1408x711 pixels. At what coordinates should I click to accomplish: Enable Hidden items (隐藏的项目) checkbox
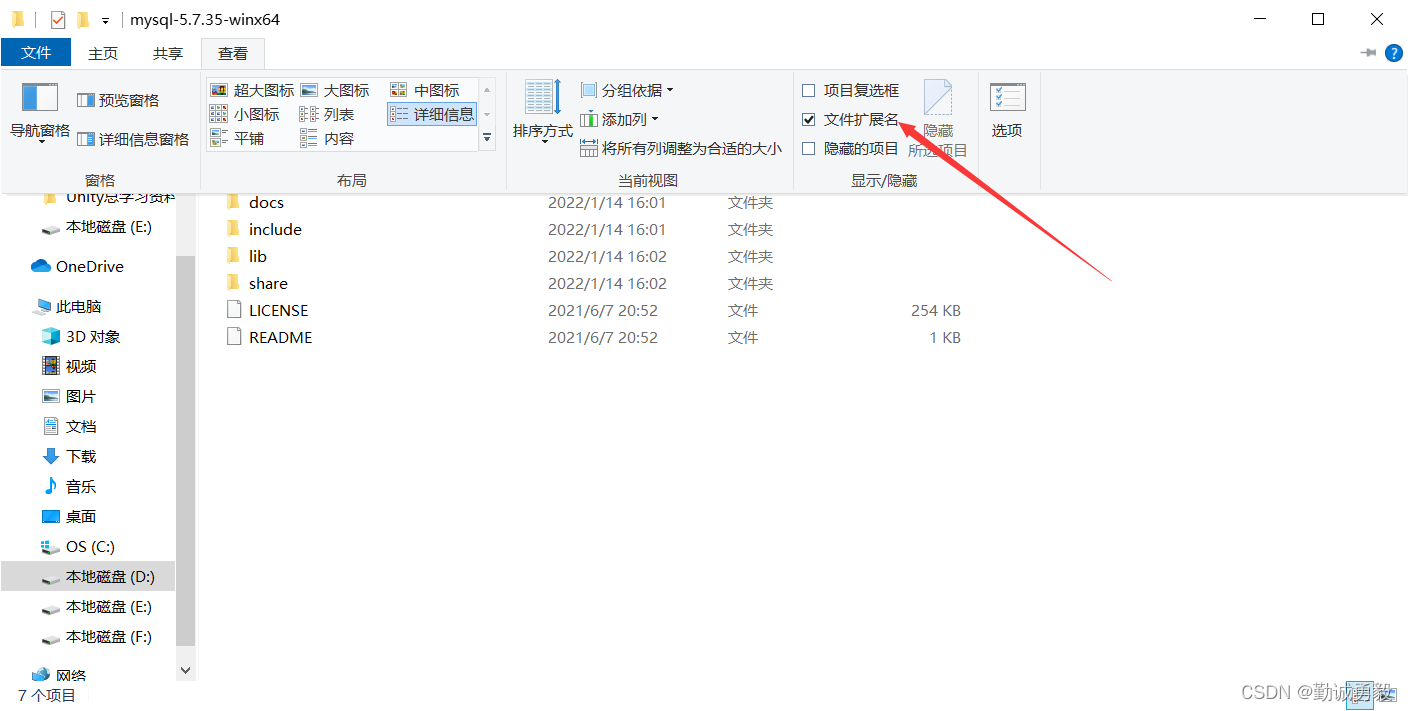point(809,148)
